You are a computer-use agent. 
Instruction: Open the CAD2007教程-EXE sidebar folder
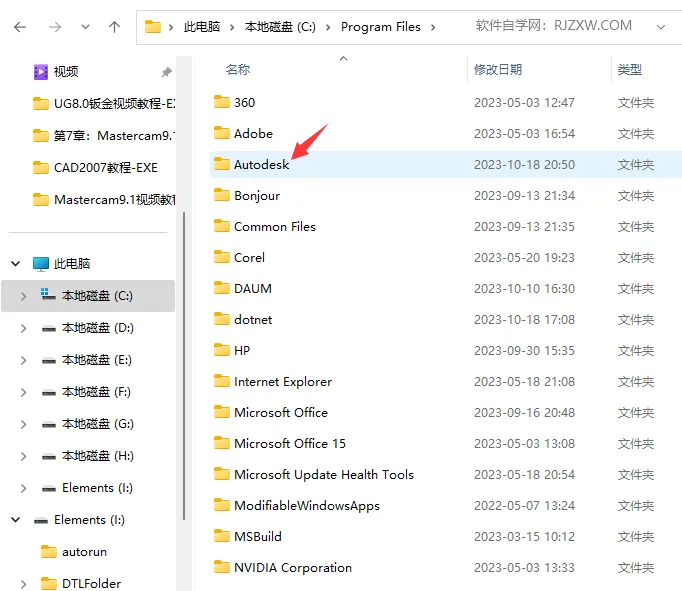[95, 167]
